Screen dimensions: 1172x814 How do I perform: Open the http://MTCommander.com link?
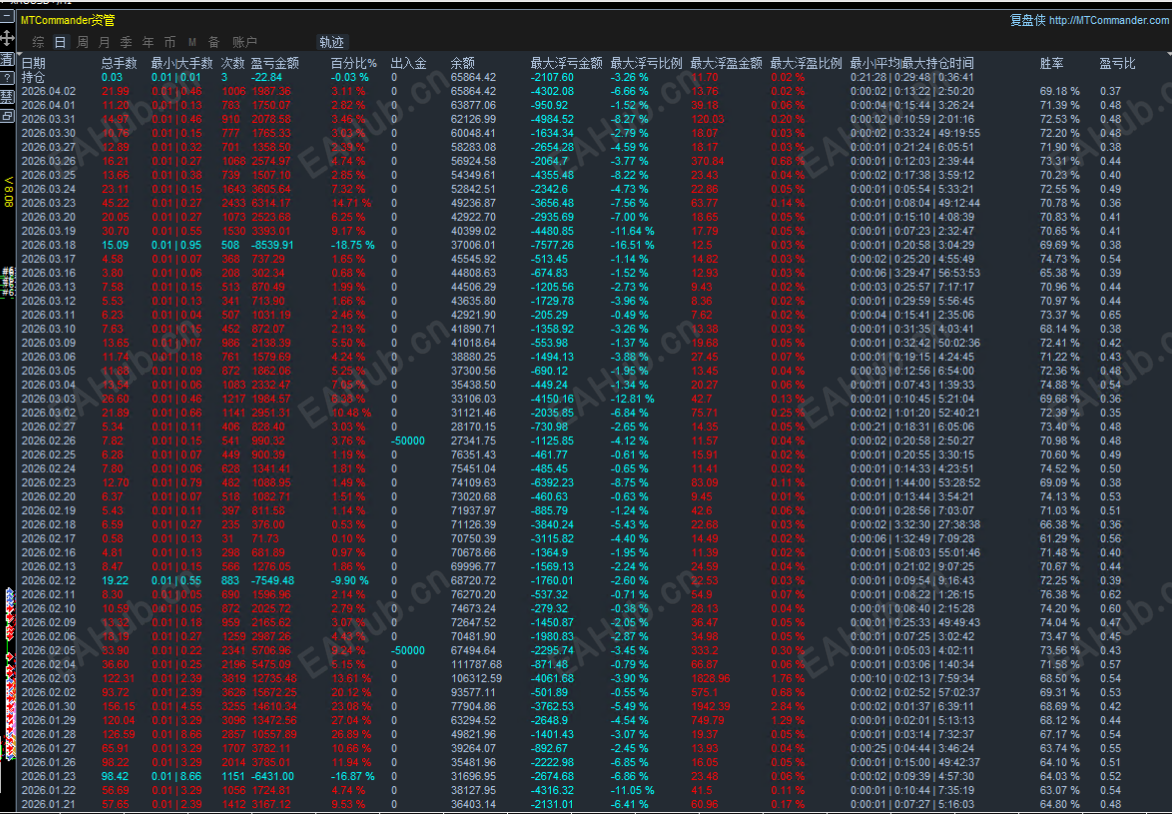1108,20
